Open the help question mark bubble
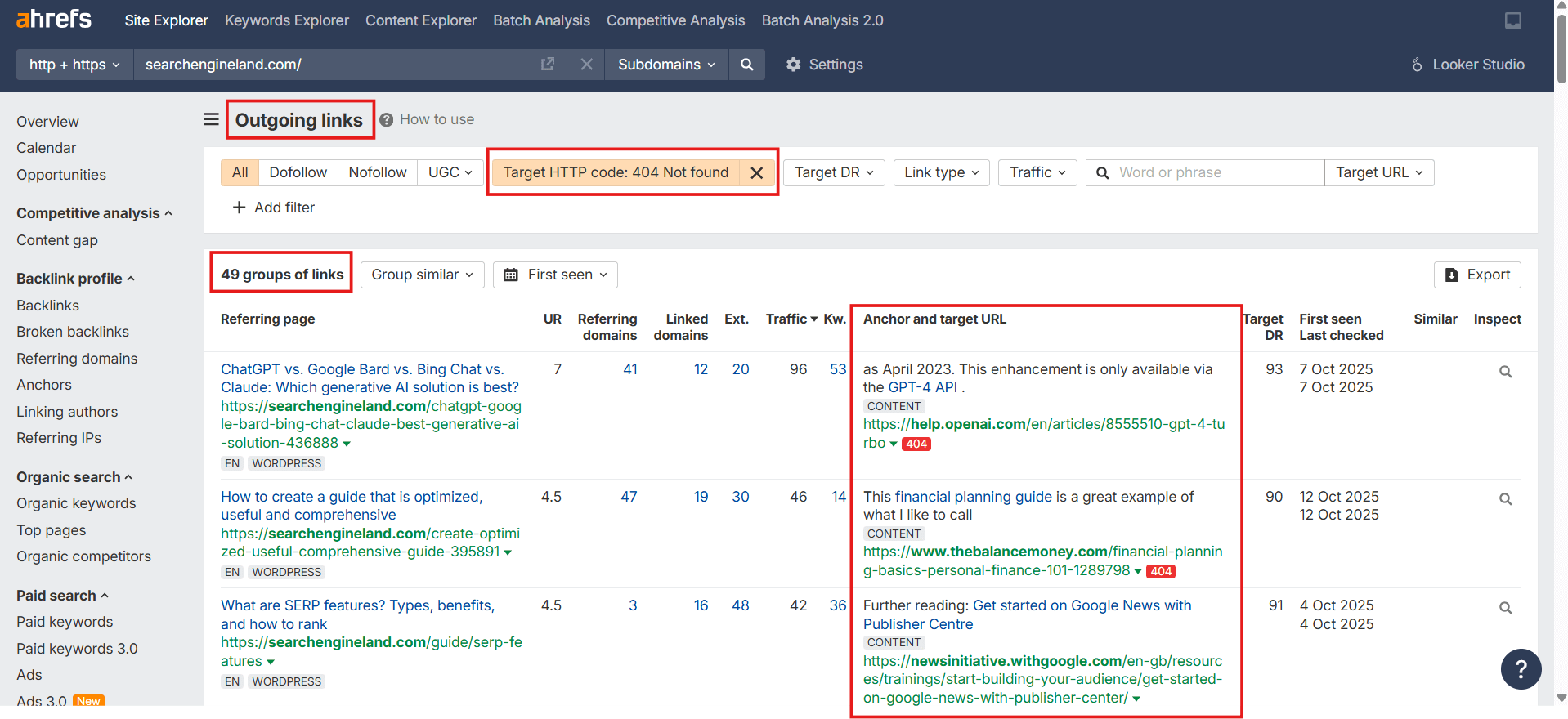 [1521, 669]
